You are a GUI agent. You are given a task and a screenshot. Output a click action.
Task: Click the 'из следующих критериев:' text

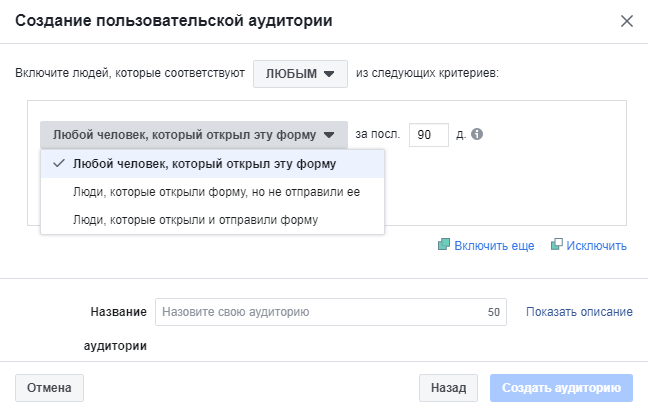pyautogui.click(x=427, y=73)
